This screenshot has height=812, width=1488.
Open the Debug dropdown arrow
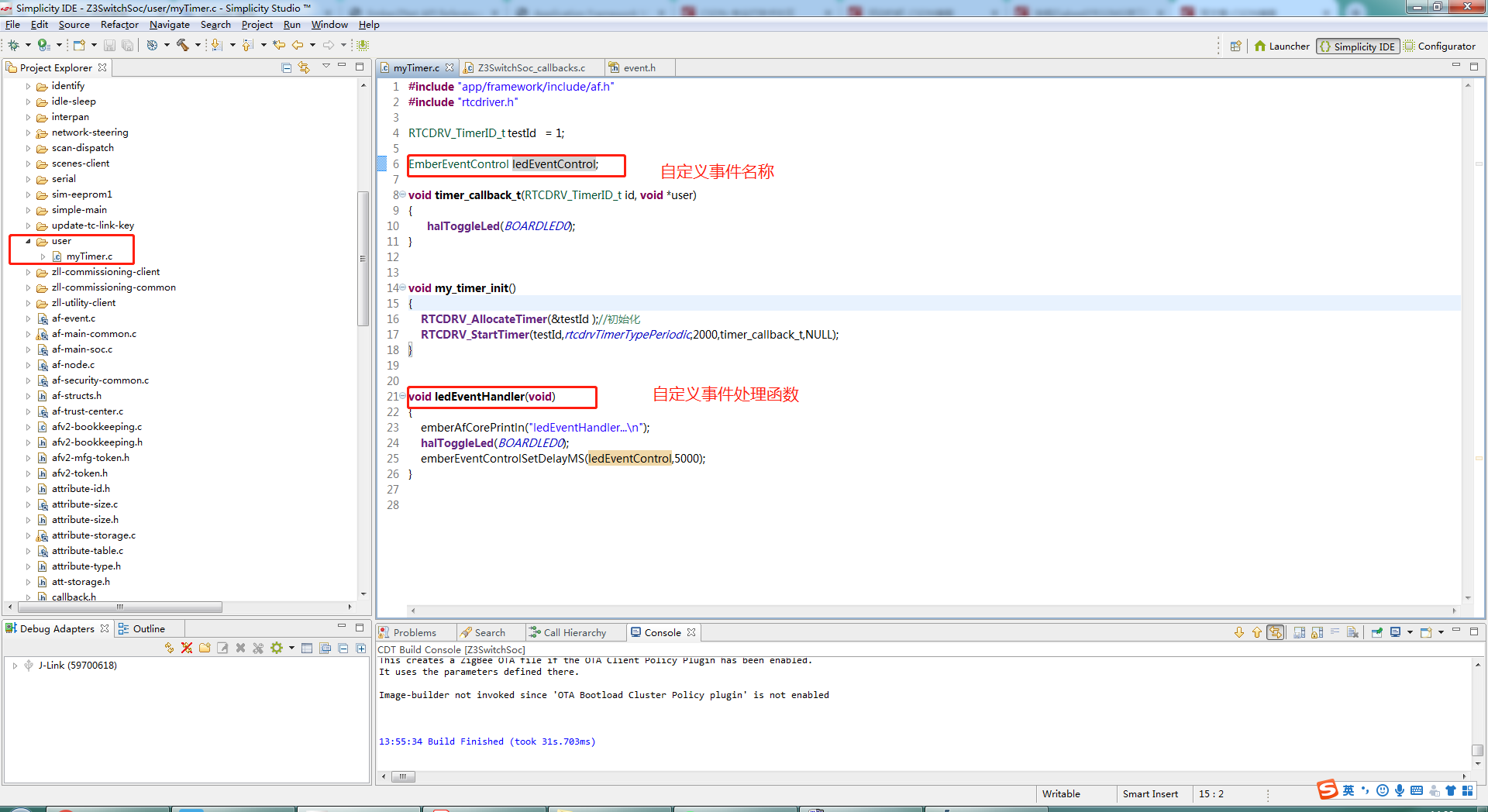(x=28, y=46)
